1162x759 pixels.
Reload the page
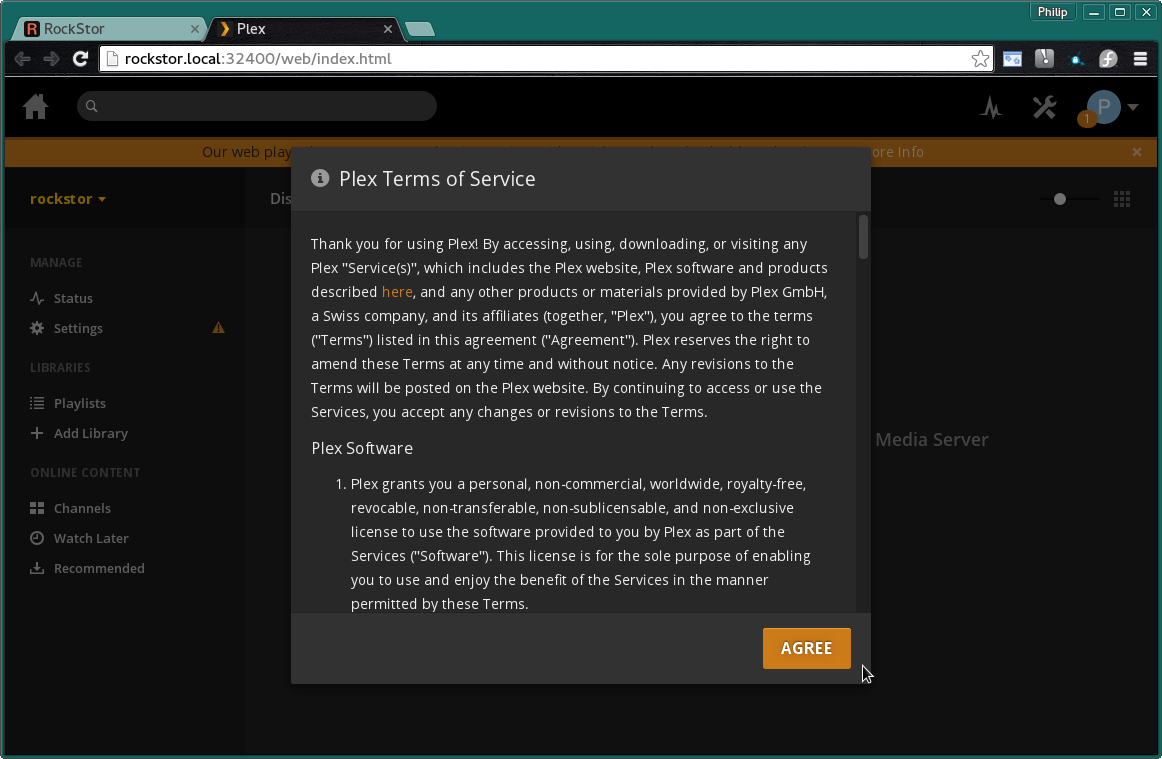(80, 59)
